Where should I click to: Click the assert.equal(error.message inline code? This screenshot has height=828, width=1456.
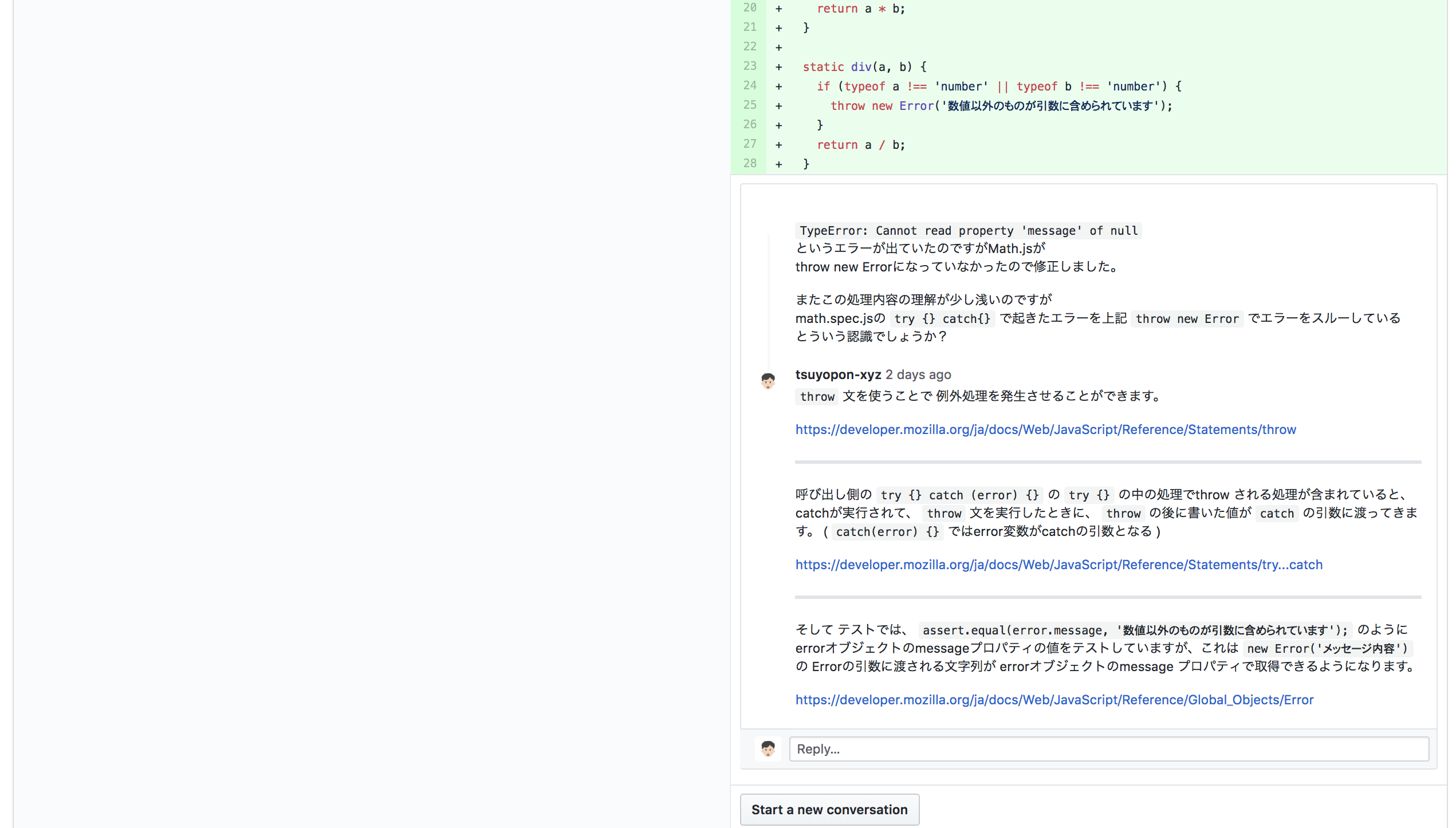(1135, 630)
